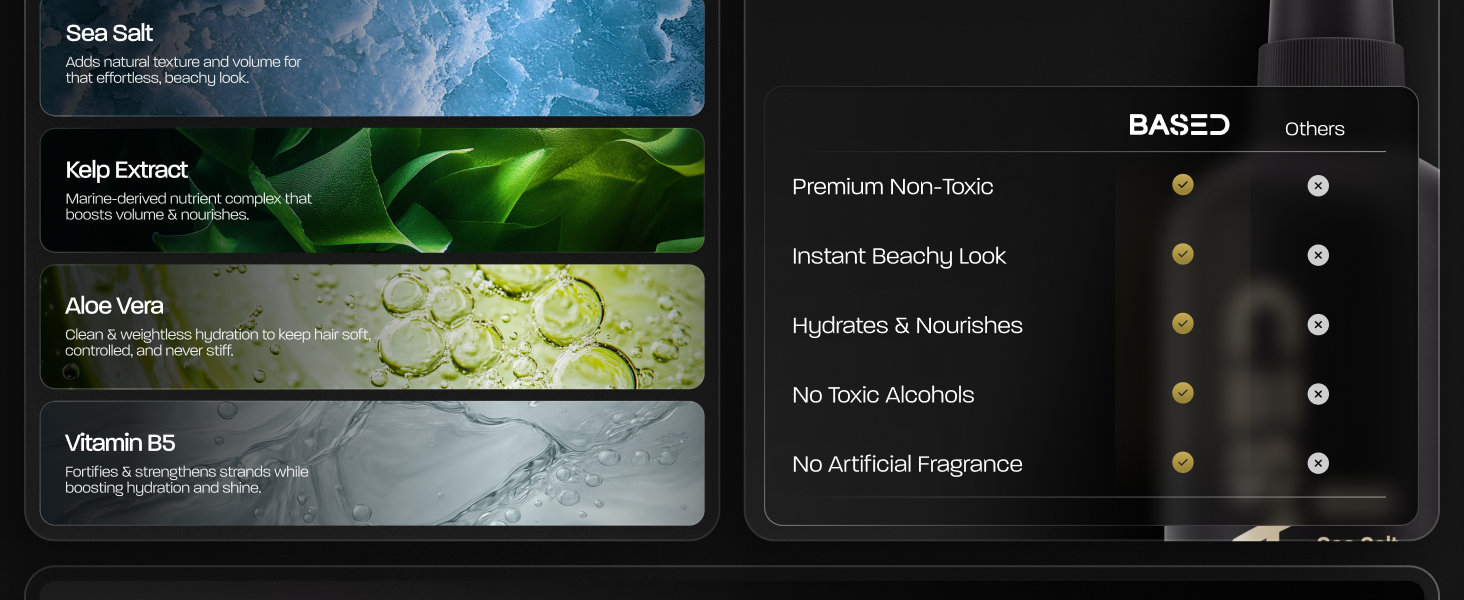The image size is (1464, 600).
Task: Select the Vitamin B5 ingredient card
Action: pos(372,463)
